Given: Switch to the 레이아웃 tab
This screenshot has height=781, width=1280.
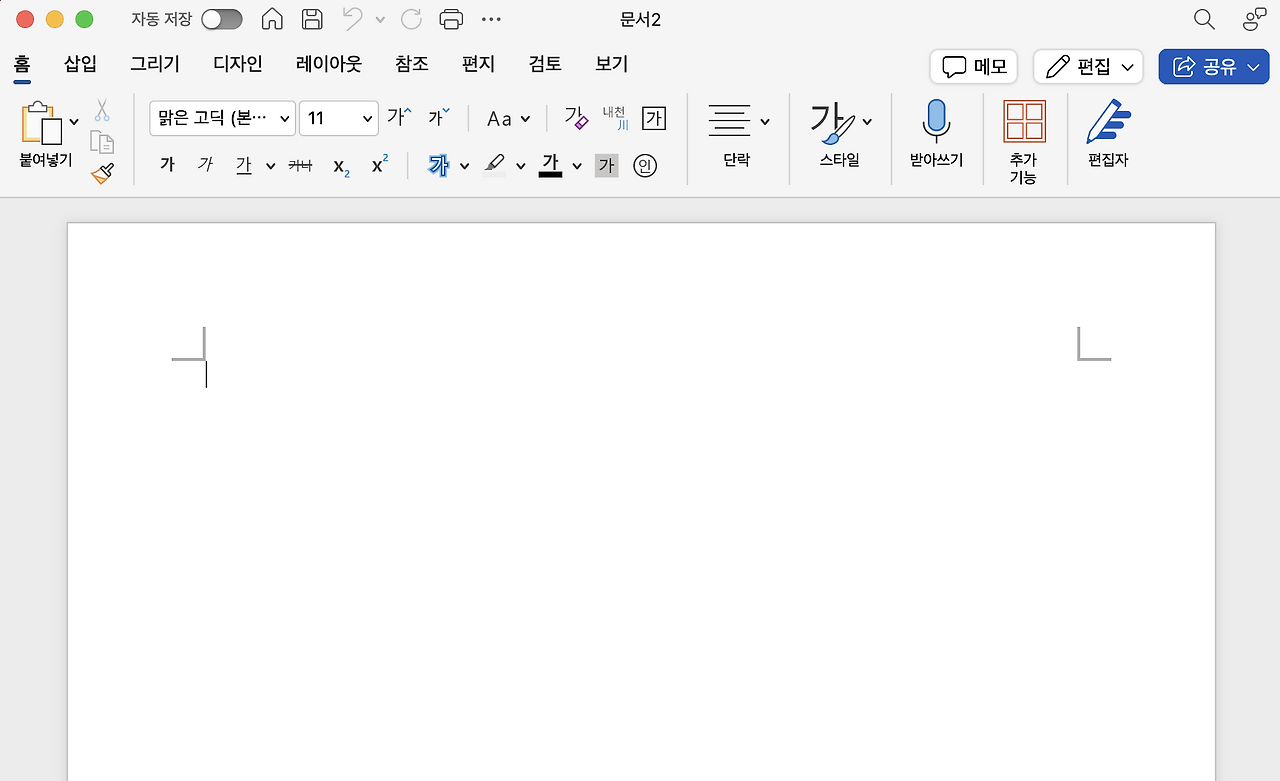Looking at the screenshot, I should (329, 64).
